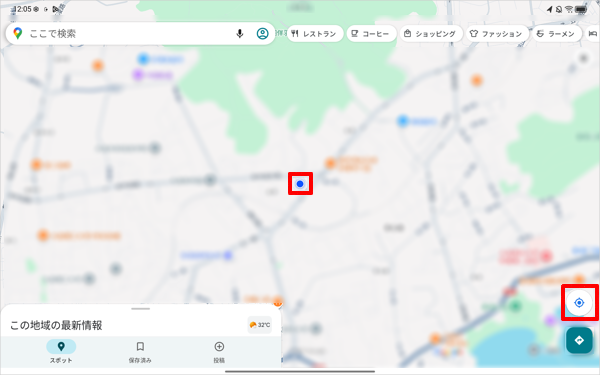
Task: Center map on my location button
Action: click(579, 303)
